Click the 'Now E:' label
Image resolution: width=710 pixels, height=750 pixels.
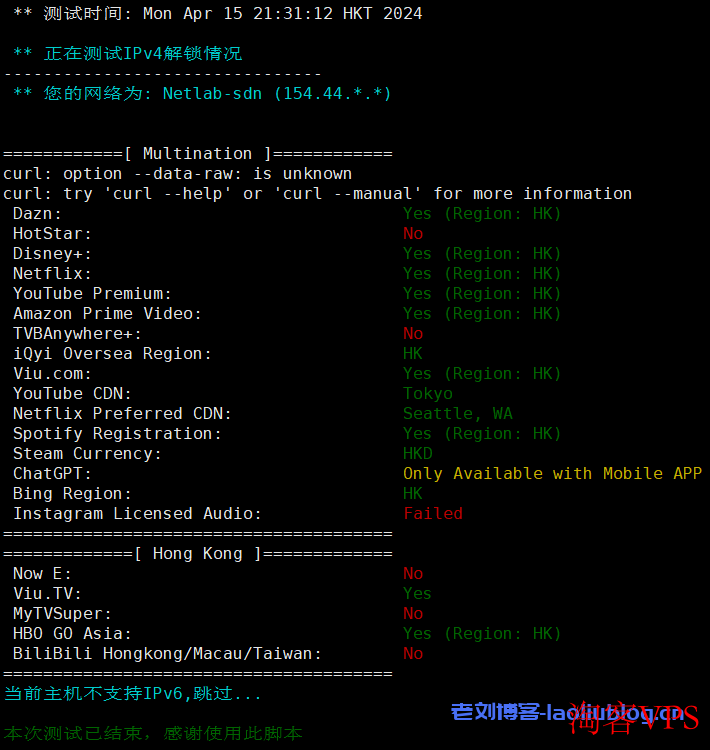(42, 574)
